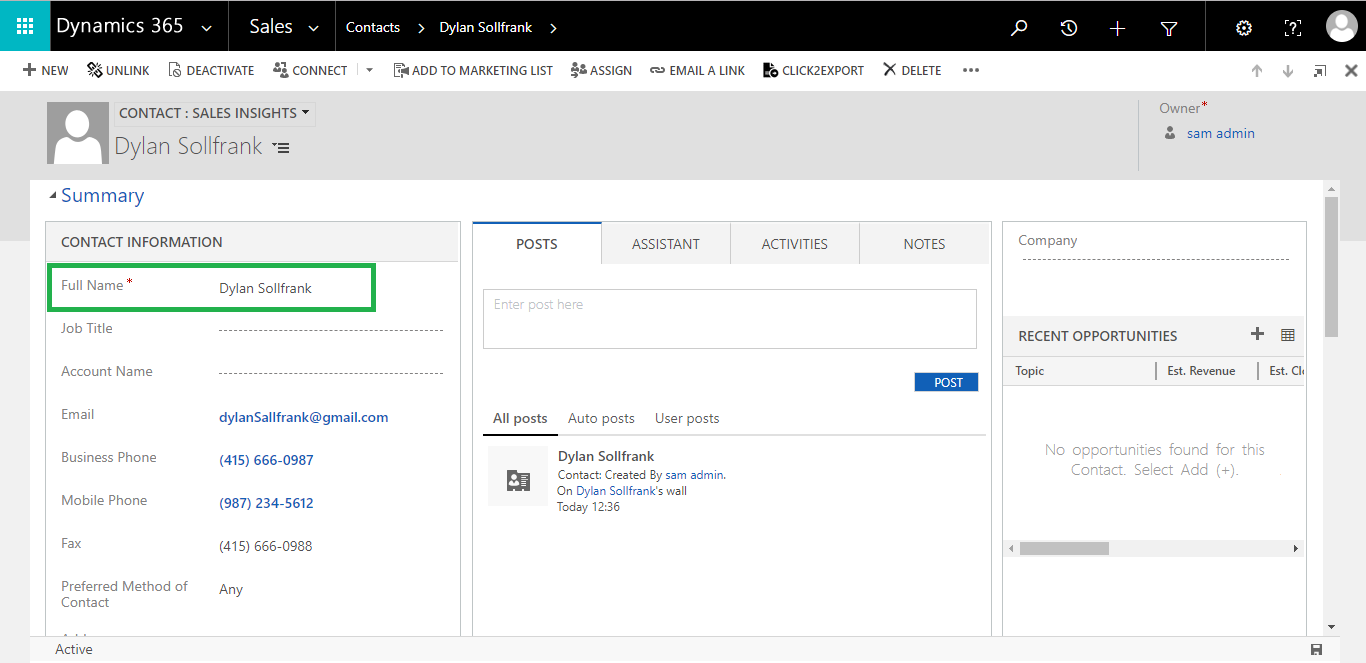The height and width of the screenshot is (663, 1366).
Task: Open the CONNECT split-button dropdown arrow
Action: pyautogui.click(x=369, y=71)
